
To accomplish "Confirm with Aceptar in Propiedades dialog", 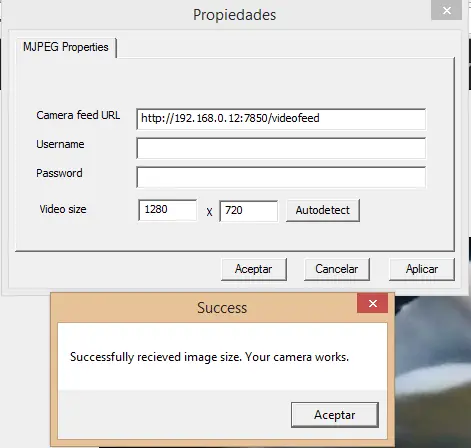I will pyautogui.click(x=254, y=269).
